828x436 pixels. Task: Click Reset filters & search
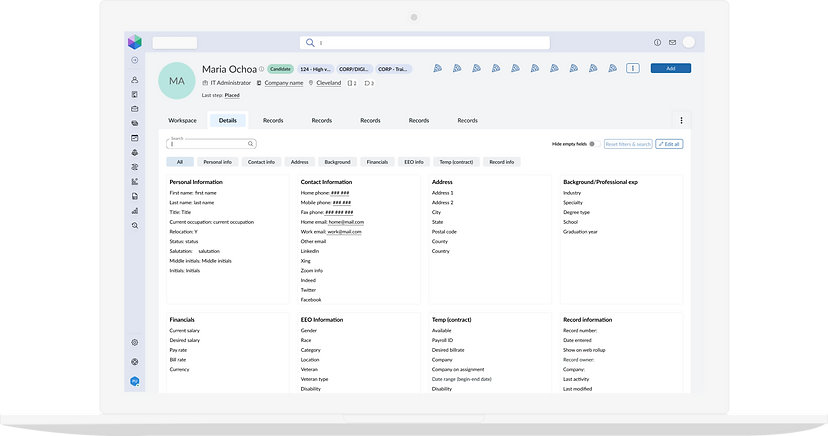pyautogui.click(x=628, y=144)
